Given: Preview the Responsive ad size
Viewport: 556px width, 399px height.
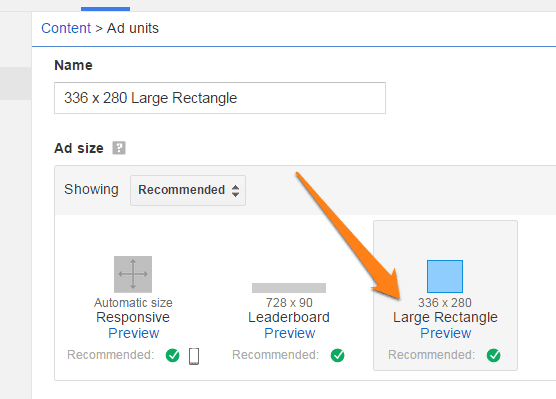Looking at the screenshot, I should coord(134,333).
